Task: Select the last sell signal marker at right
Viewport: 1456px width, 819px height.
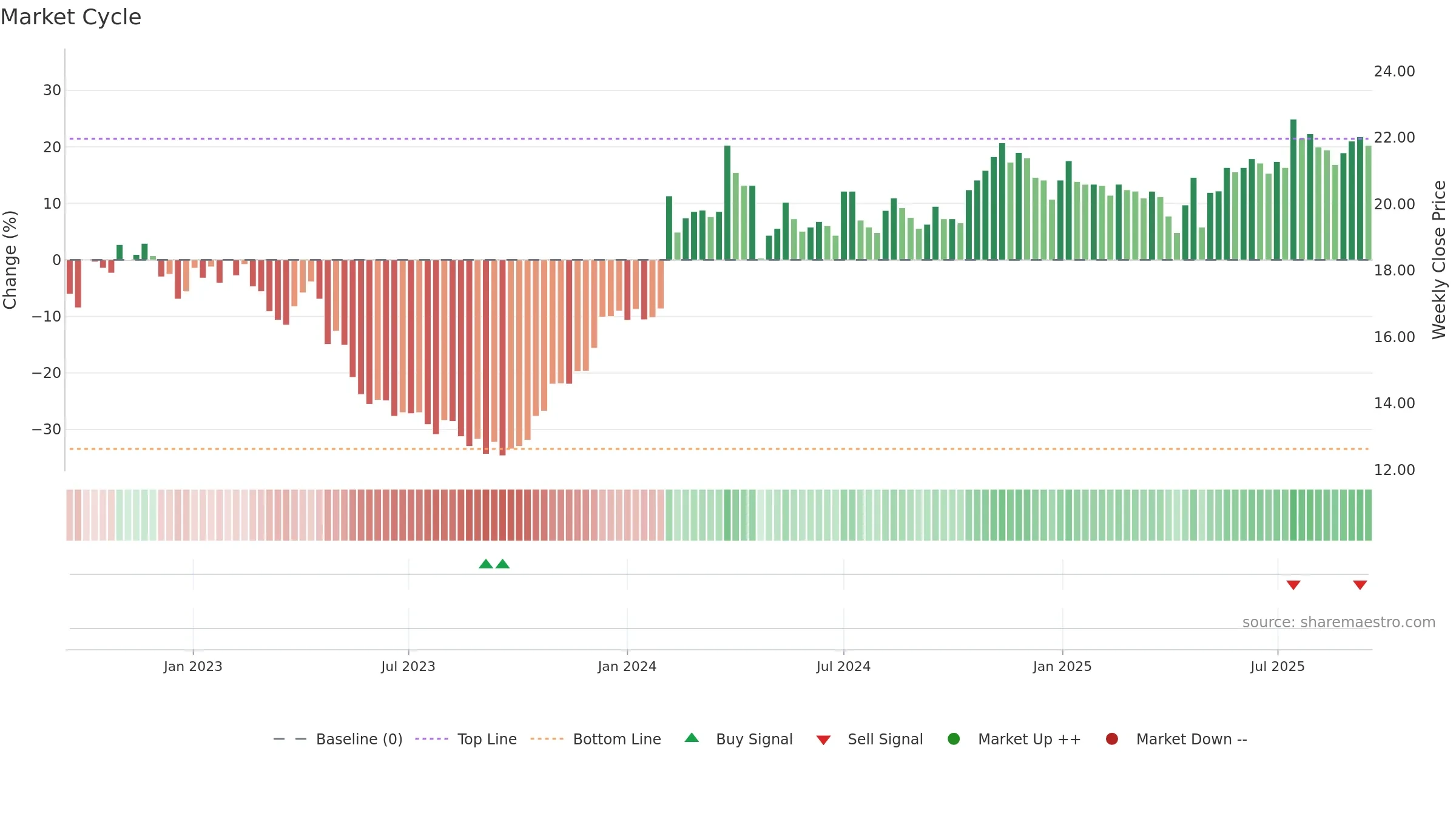Action: click(1360, 585)
